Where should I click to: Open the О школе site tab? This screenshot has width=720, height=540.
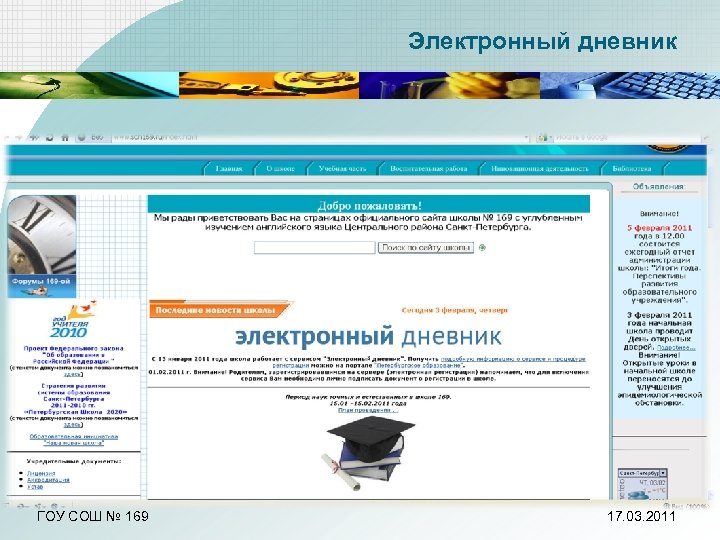[280, 169]
